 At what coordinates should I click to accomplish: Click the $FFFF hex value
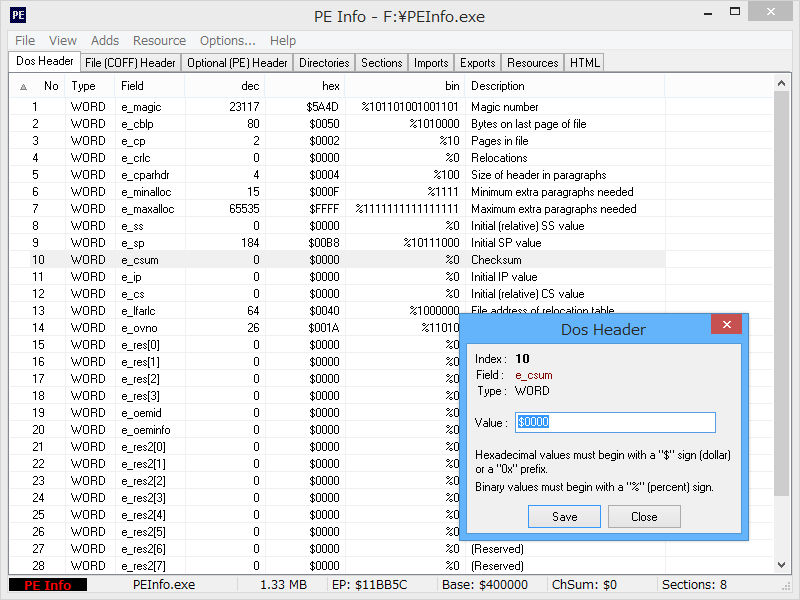pos(323,209)
